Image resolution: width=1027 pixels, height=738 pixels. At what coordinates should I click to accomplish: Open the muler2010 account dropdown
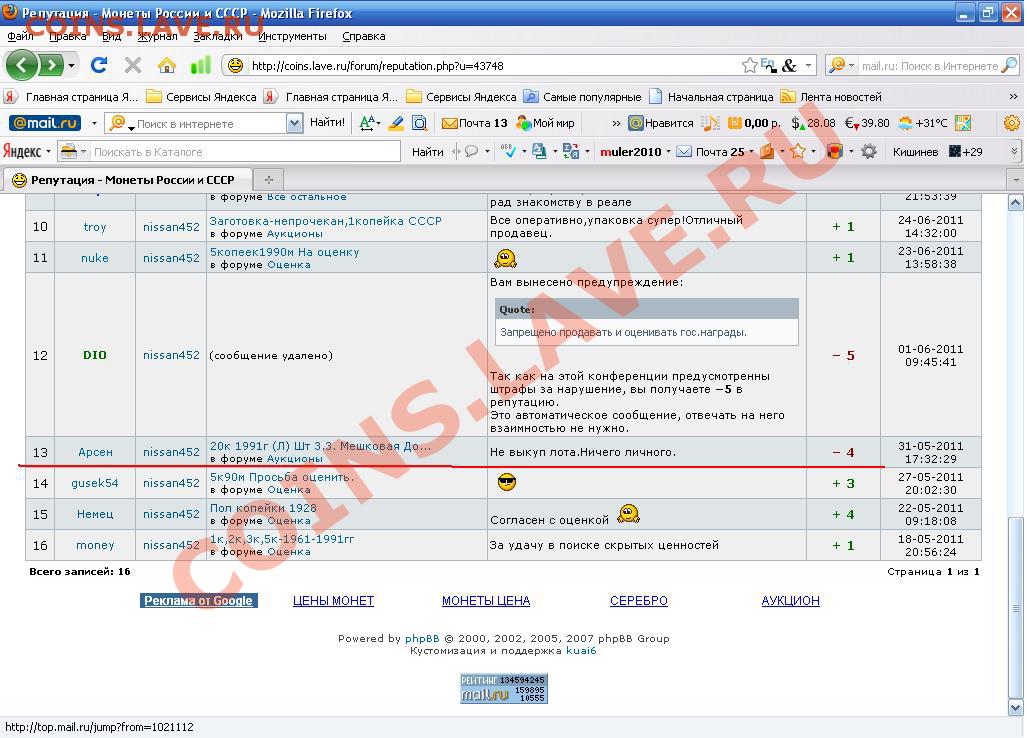pyautogui.click(x=635, y=152)
